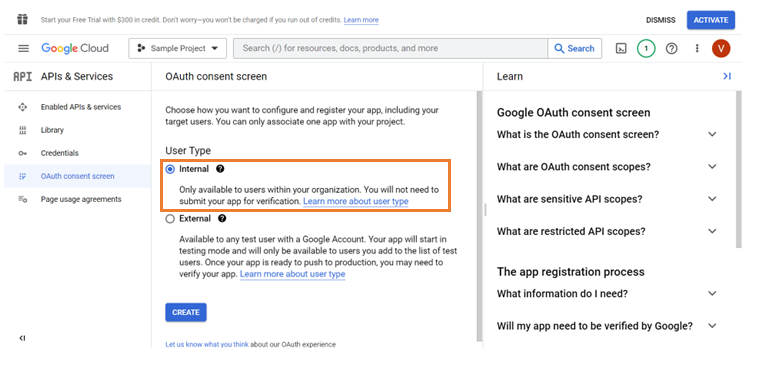Screen dimensions: 757x379
Task: Open the Sample Project selector dropdown
Action: click(178, 48)
